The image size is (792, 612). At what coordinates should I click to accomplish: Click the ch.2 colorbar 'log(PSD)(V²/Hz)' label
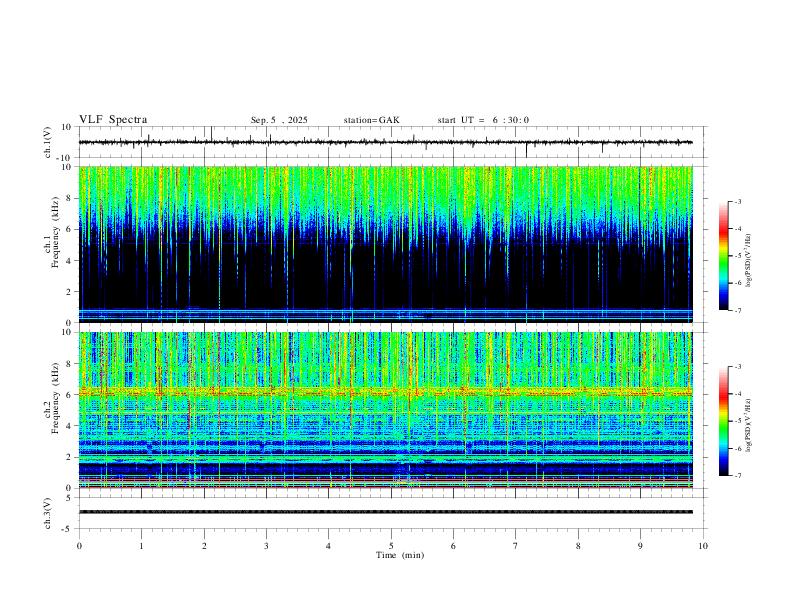tap(748, 425)
